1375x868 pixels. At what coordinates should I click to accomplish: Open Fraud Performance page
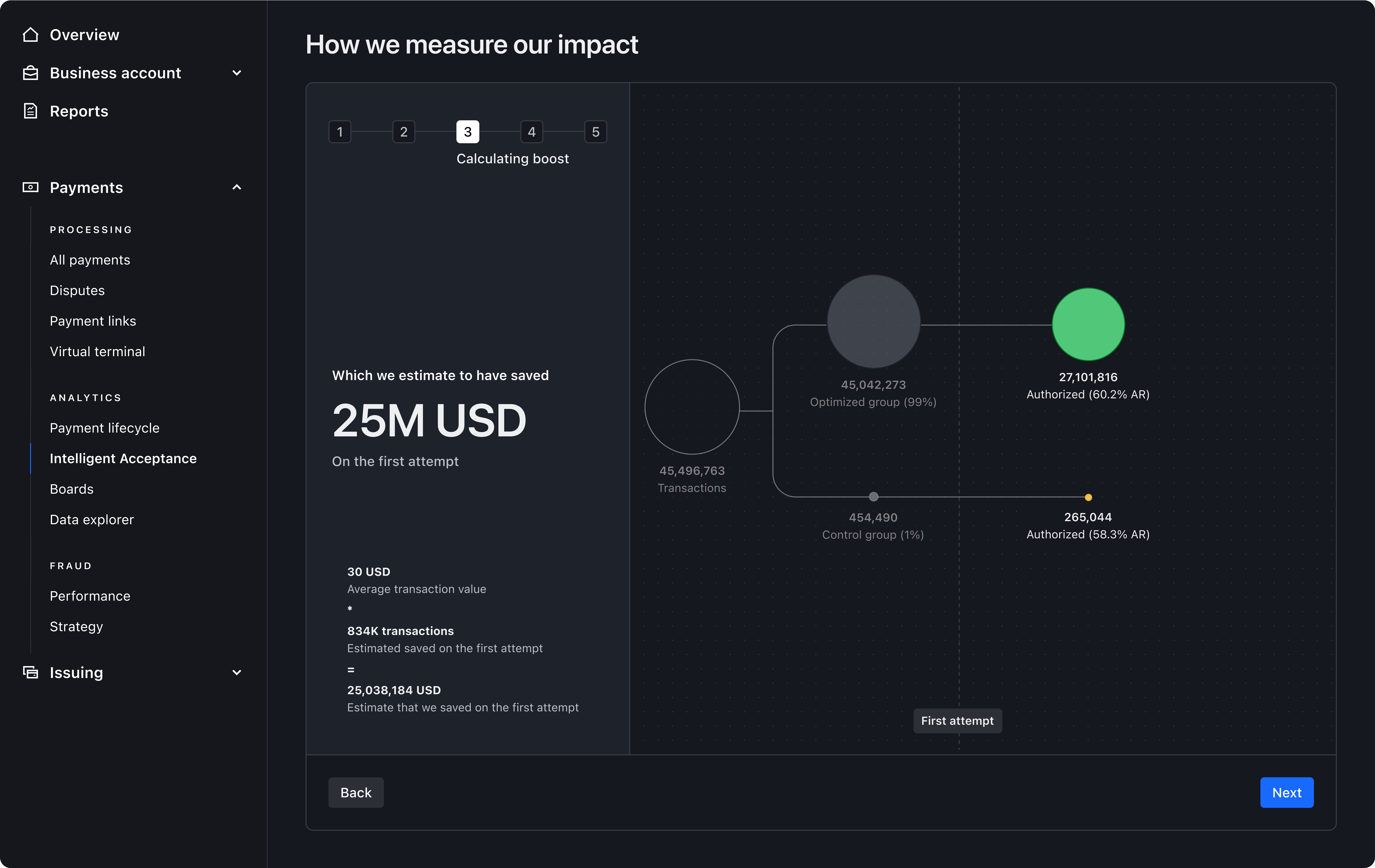coord(90,596)
